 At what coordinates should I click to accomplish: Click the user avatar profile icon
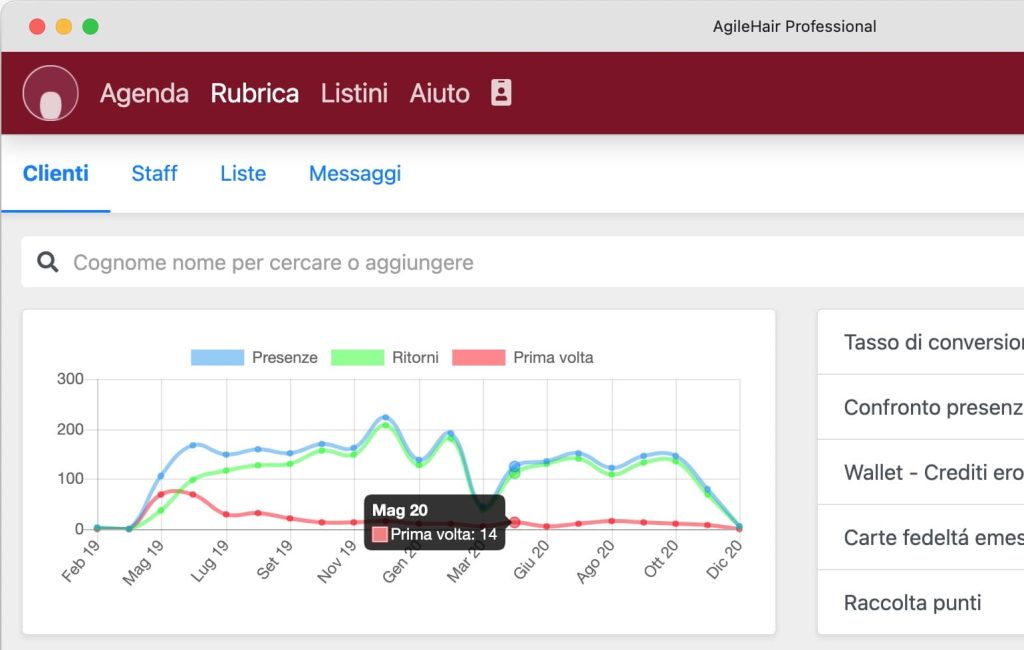(x=50, y=93)
